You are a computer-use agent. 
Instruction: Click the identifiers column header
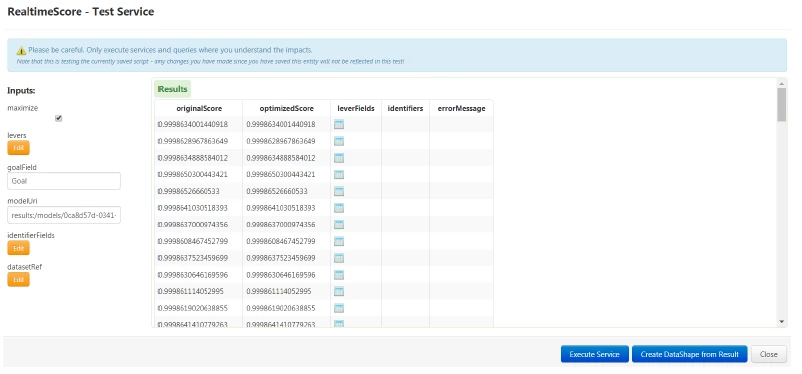click(406, 108)
